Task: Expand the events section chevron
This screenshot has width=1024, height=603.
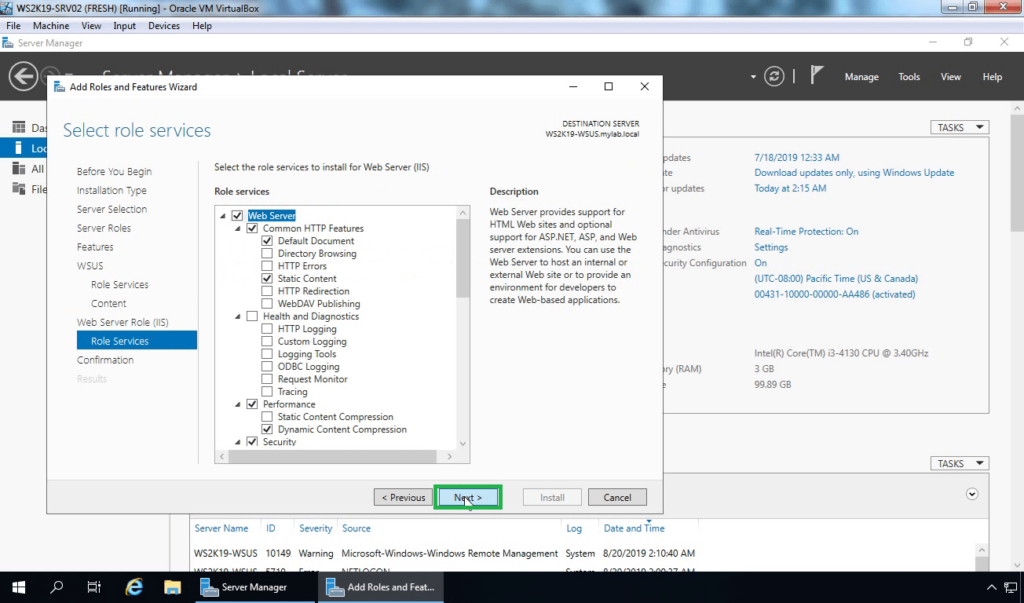Action: point(972,494)
